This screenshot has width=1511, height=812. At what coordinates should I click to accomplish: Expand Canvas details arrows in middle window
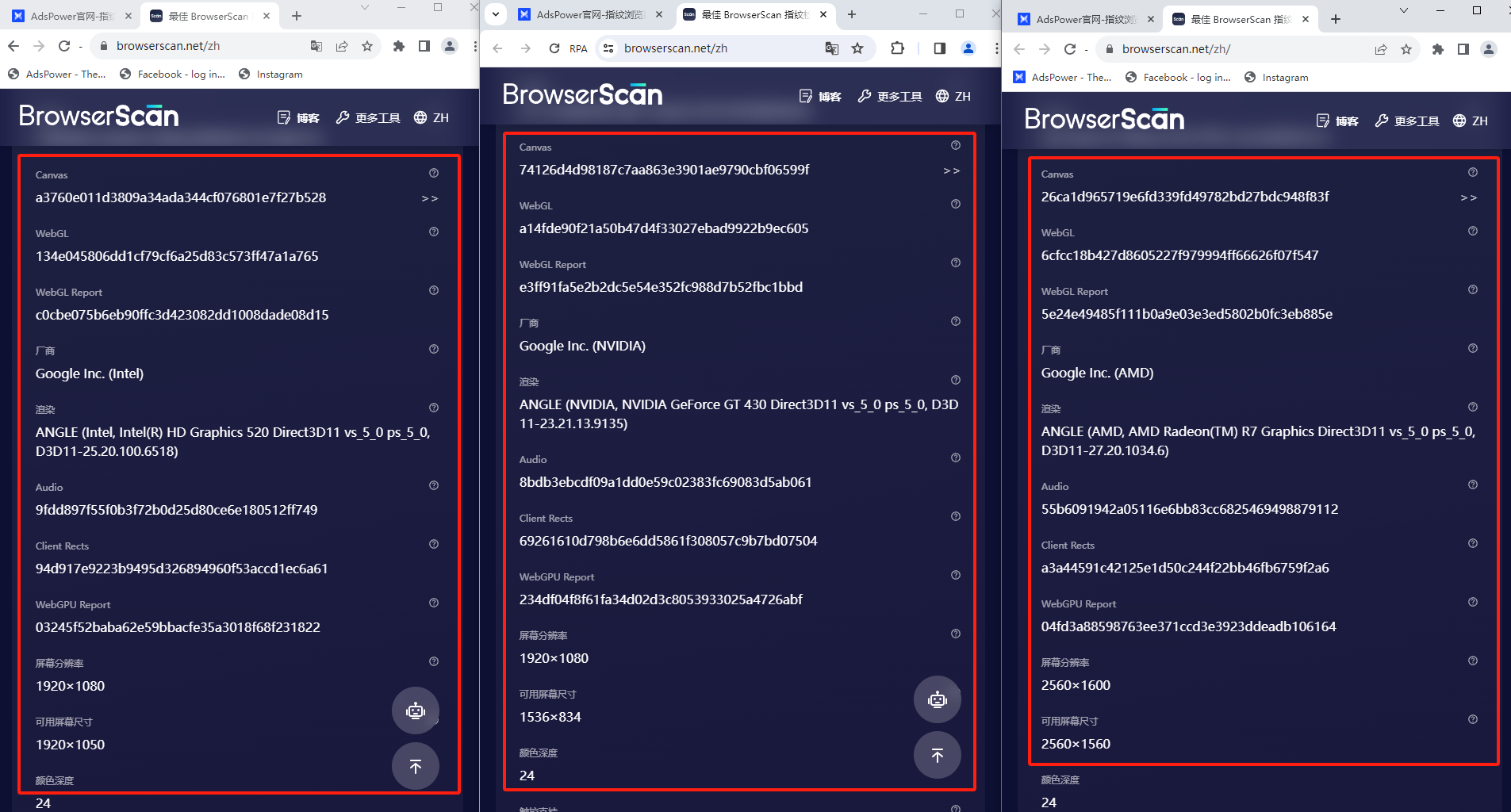click(952, 170)
